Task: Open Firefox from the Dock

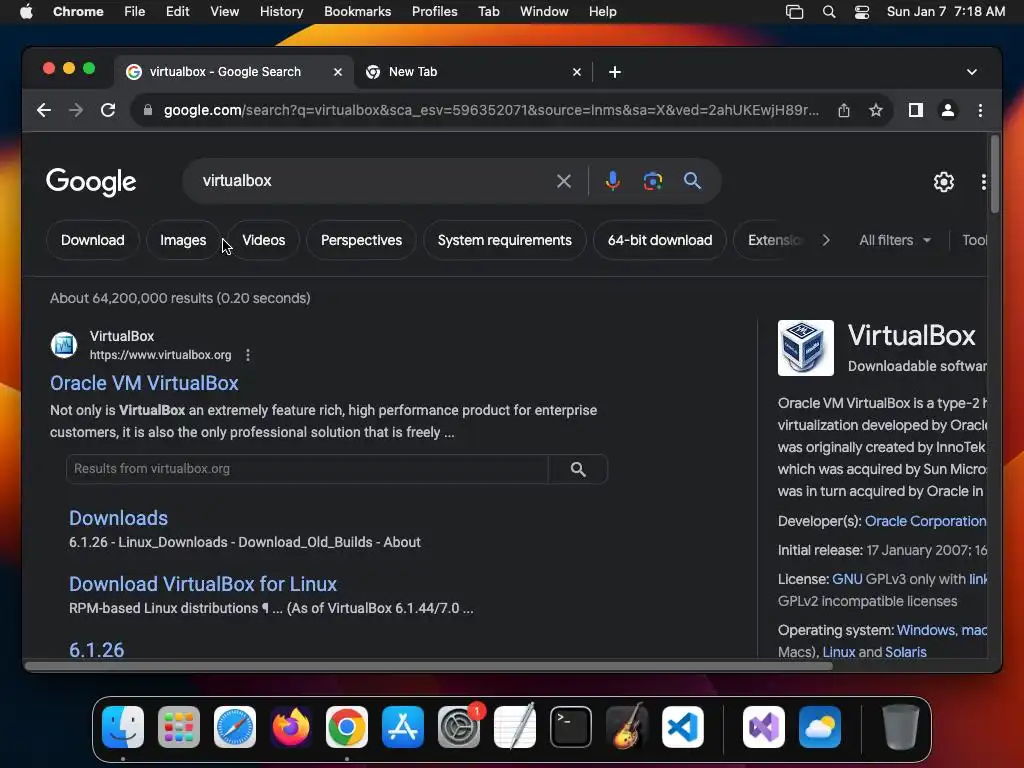Action: (291, 727)
